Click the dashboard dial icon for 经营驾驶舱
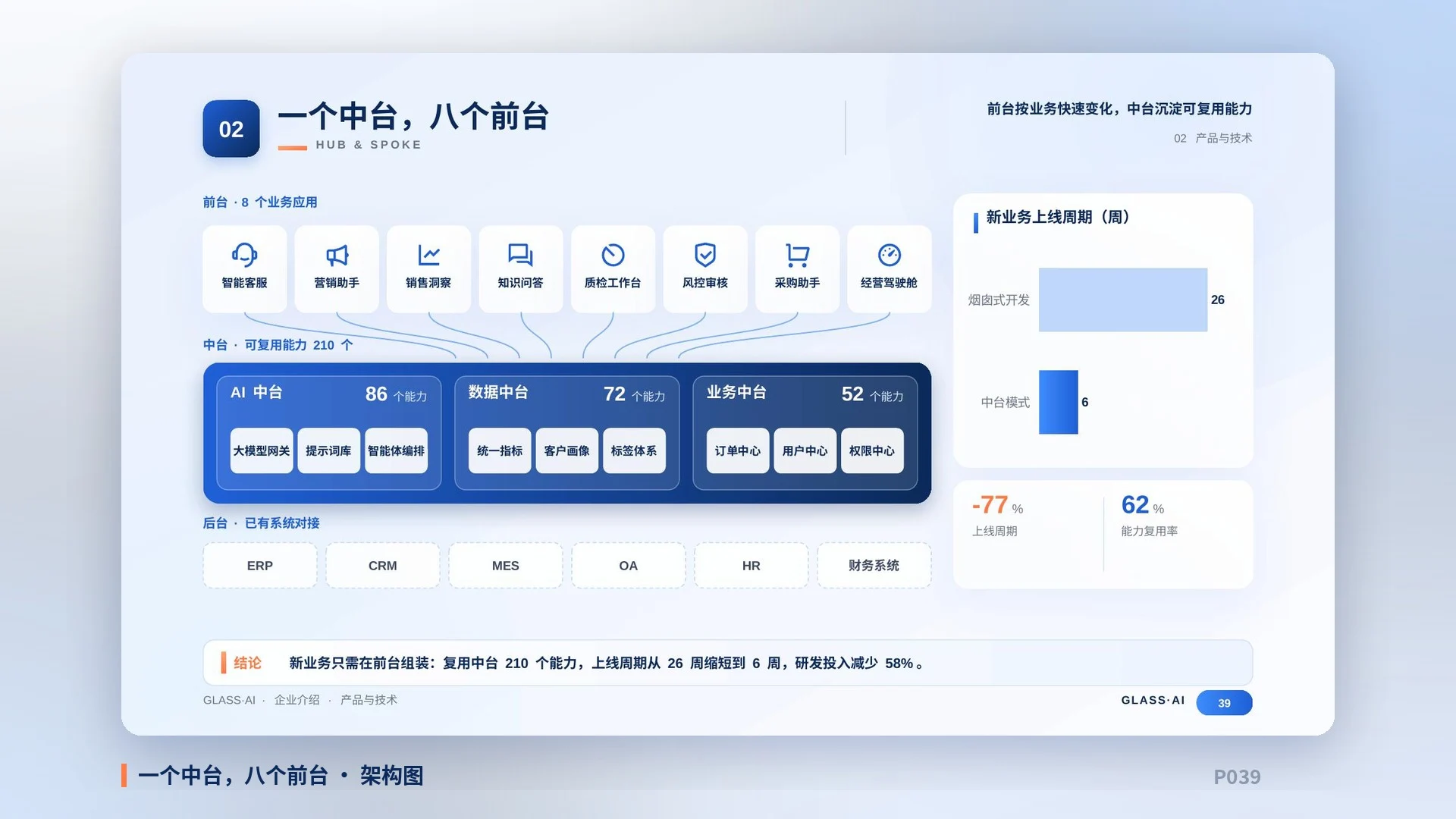 (x=890, y=255)
